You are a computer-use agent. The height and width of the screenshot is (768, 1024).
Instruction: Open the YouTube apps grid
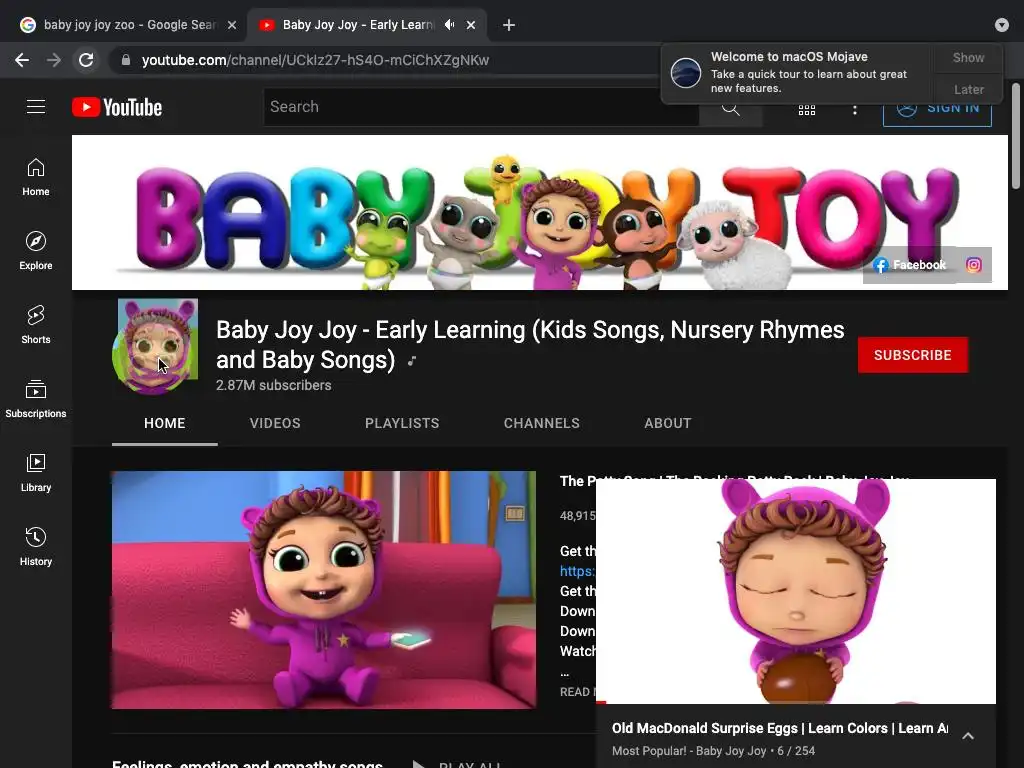click(x=807, y=109)
